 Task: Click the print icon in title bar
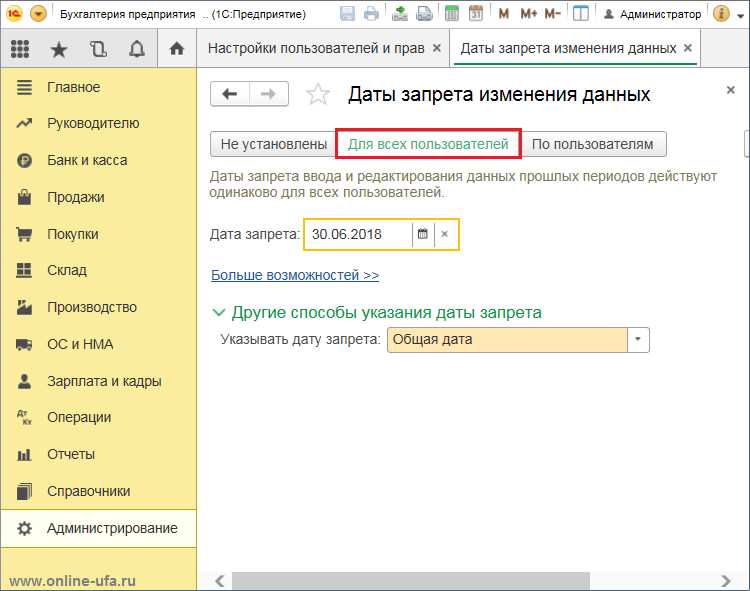click(371, 13)
